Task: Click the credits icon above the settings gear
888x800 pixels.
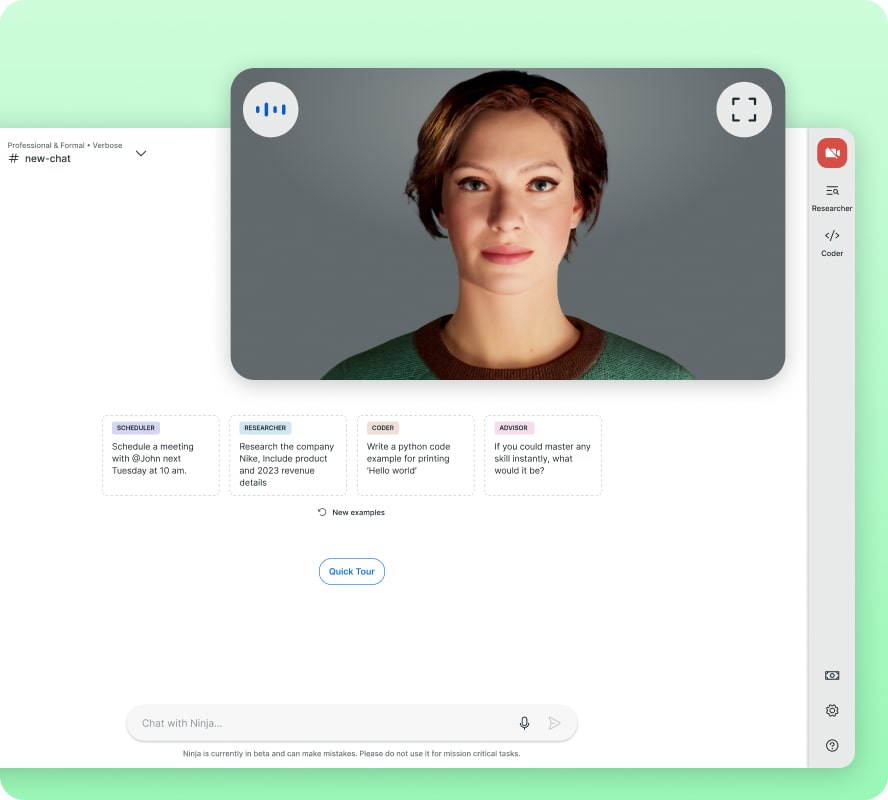Action: tap(832, 675)
